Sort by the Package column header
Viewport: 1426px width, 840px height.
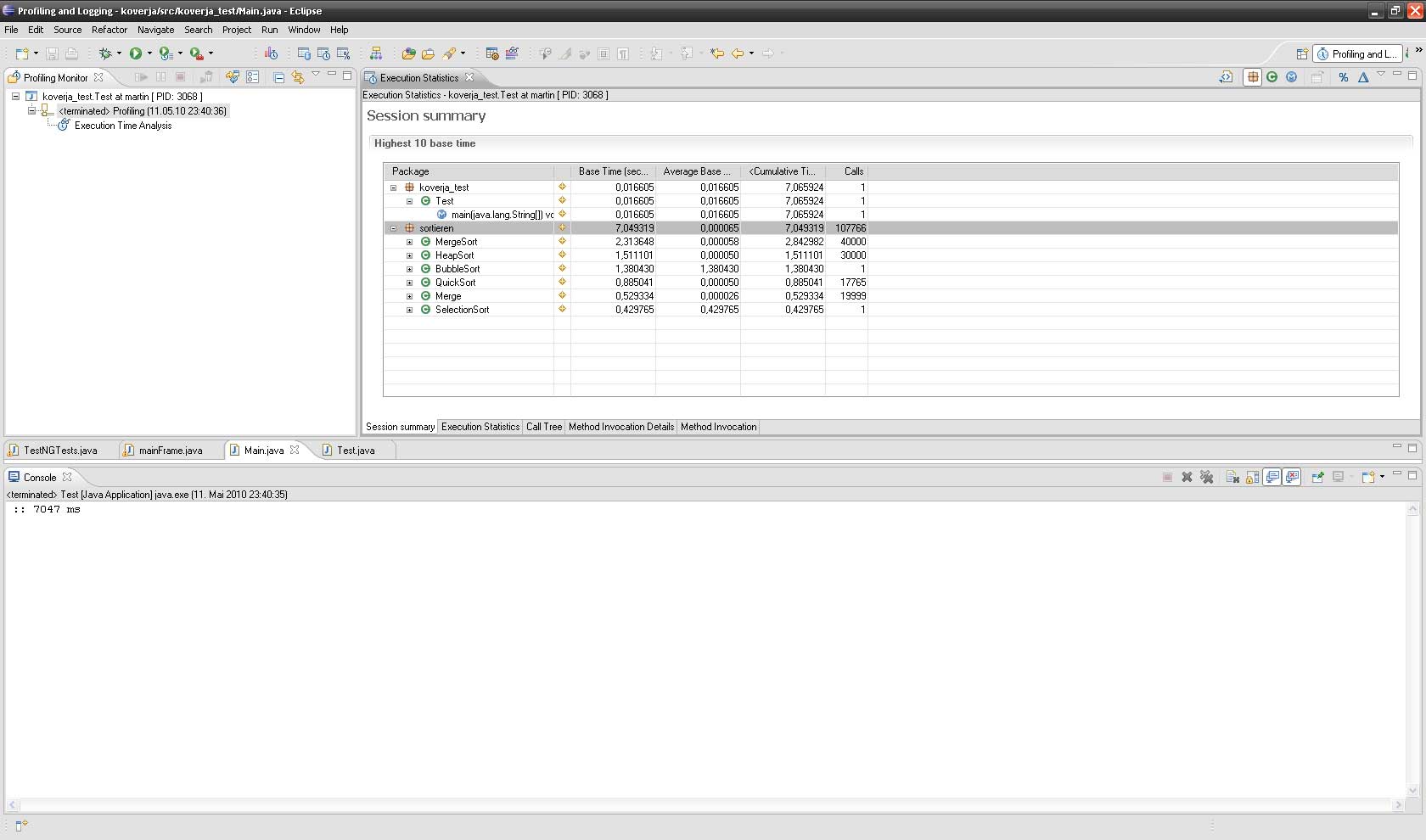click(x=469, y=171)
